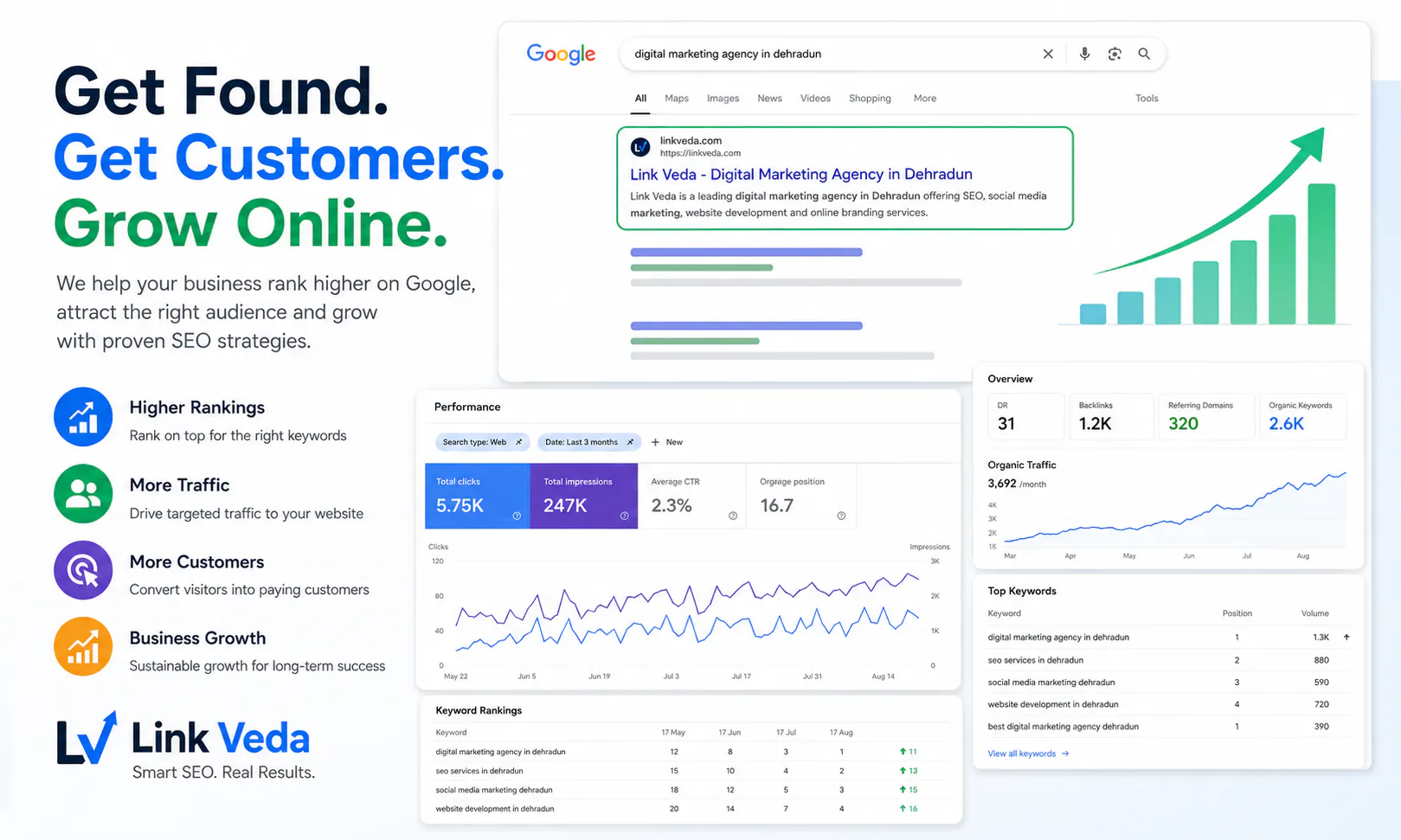
Task: Click the More Traffic people icon
Action: click(83, 494)
